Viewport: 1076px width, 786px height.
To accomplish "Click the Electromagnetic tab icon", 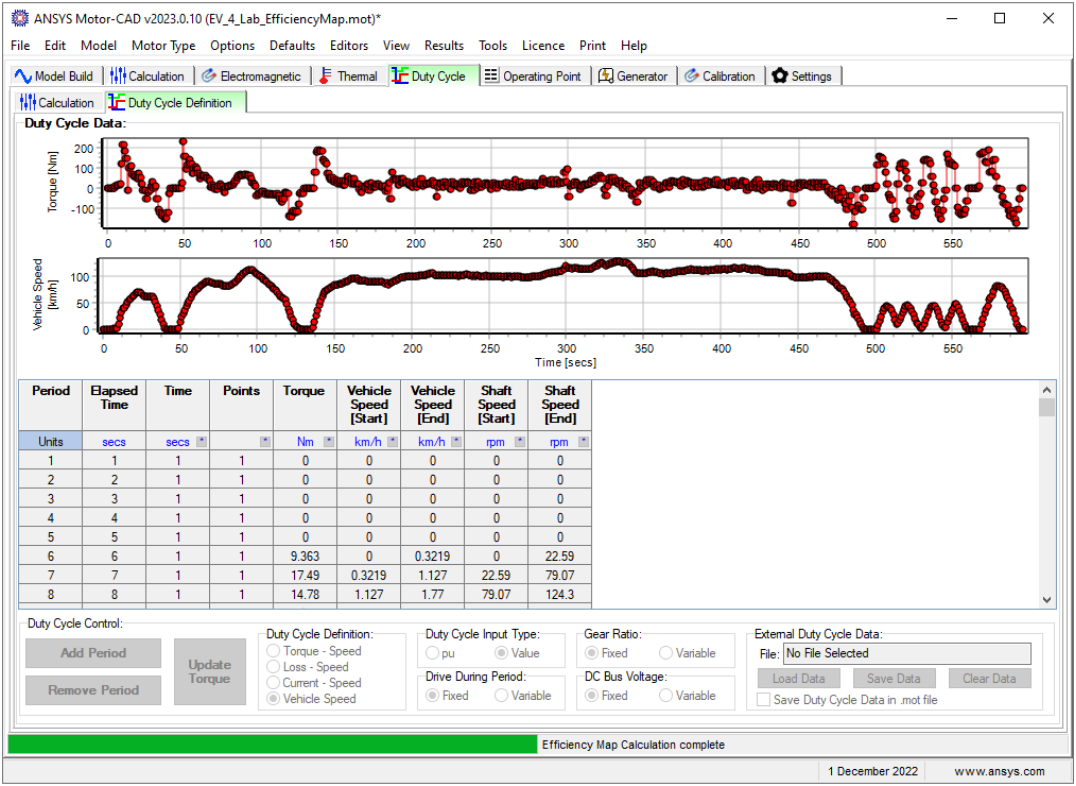I will 209,76.
